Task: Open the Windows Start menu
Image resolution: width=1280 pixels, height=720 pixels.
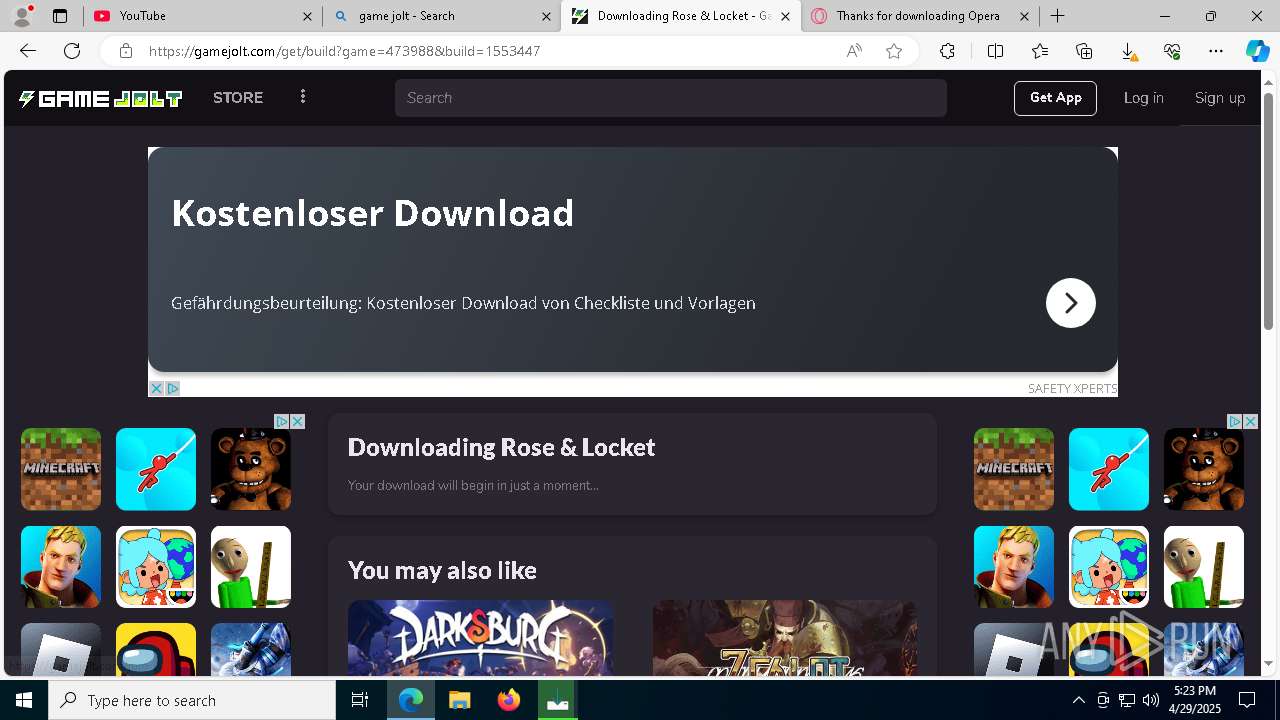Action: [24, 700]
